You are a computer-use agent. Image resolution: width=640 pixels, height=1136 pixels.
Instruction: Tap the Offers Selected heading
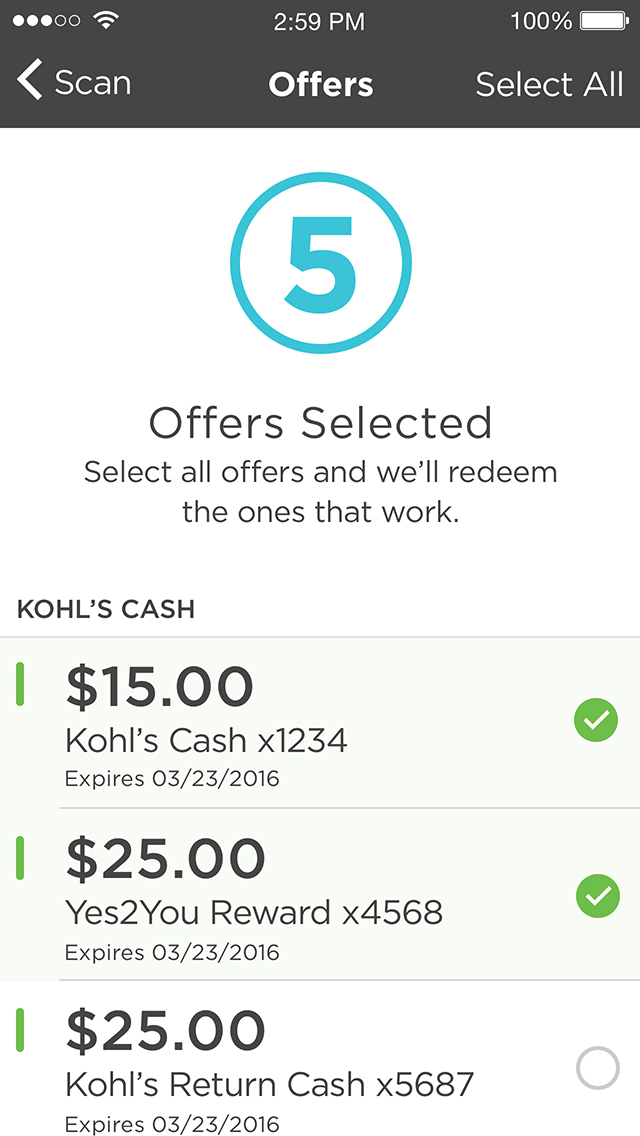pyautogui.click(x=320, y=423)
